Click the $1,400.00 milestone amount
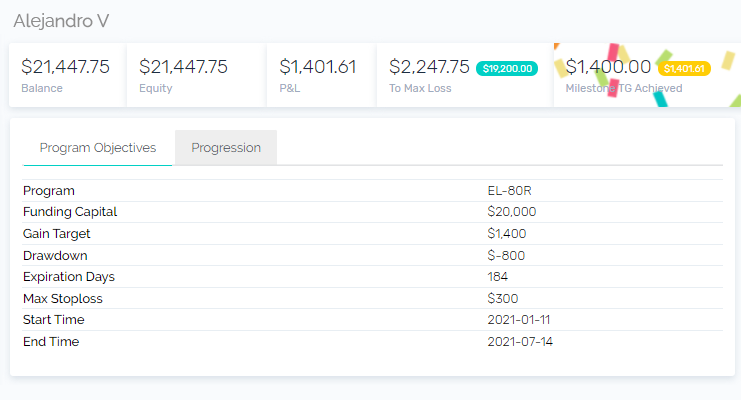Screen dimensions: 741x400 point(608,67)
